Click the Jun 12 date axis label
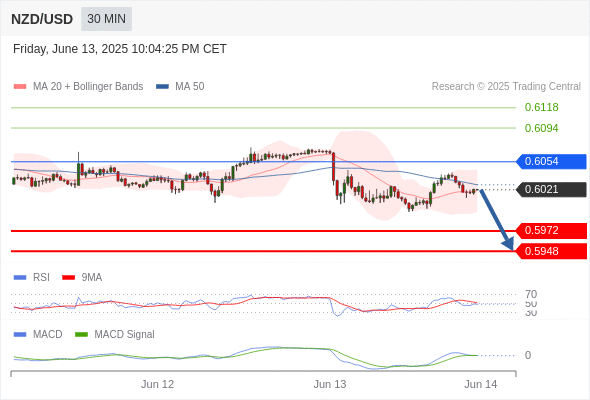590x400 pixels. click(158, 385)
